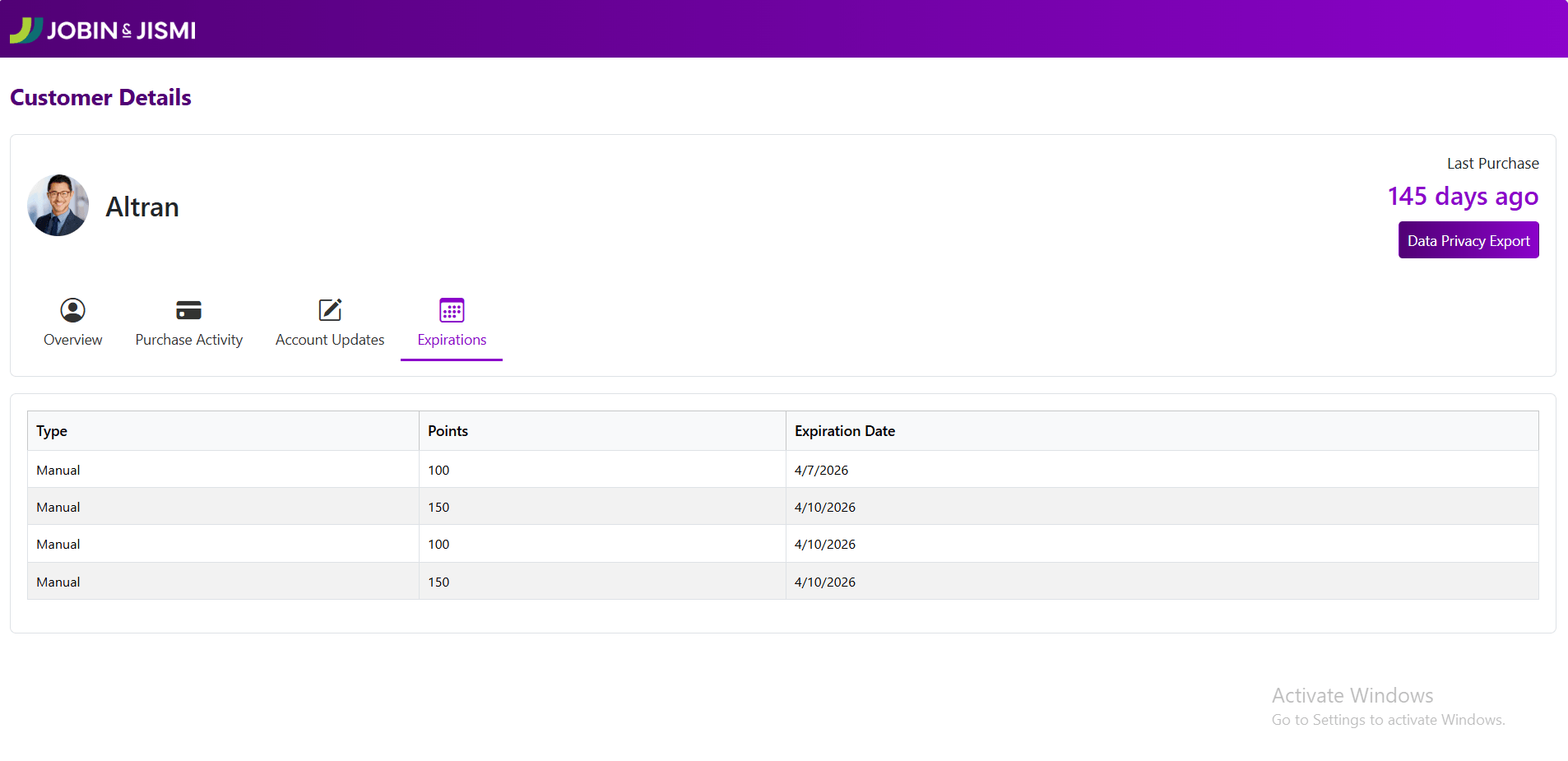Select the Expirations tab label
This screenshot has width=1568, height=761.
point(452,340)
